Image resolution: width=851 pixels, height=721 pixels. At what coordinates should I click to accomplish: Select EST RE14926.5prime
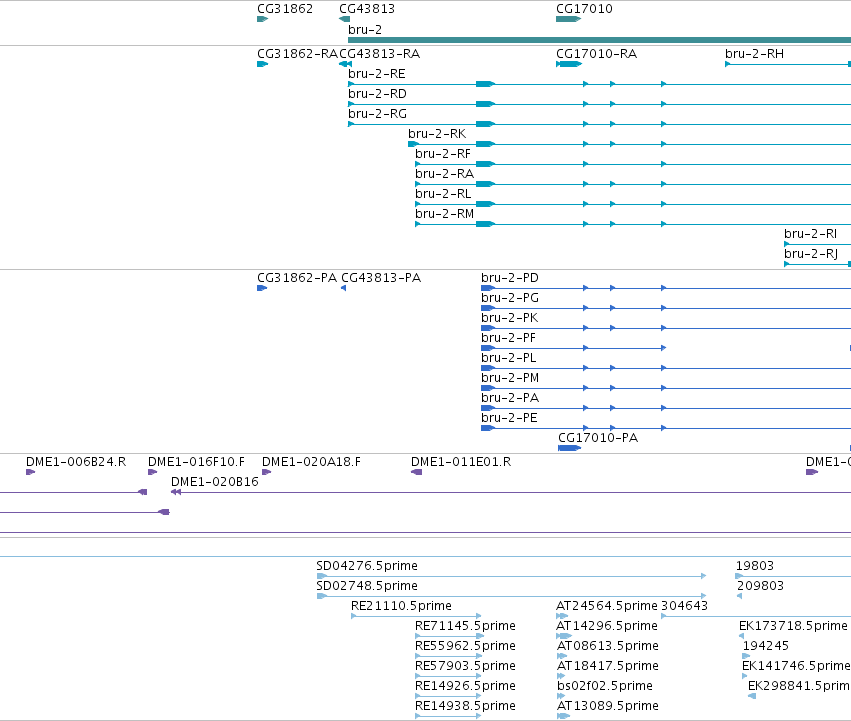[x=448, y=696]
